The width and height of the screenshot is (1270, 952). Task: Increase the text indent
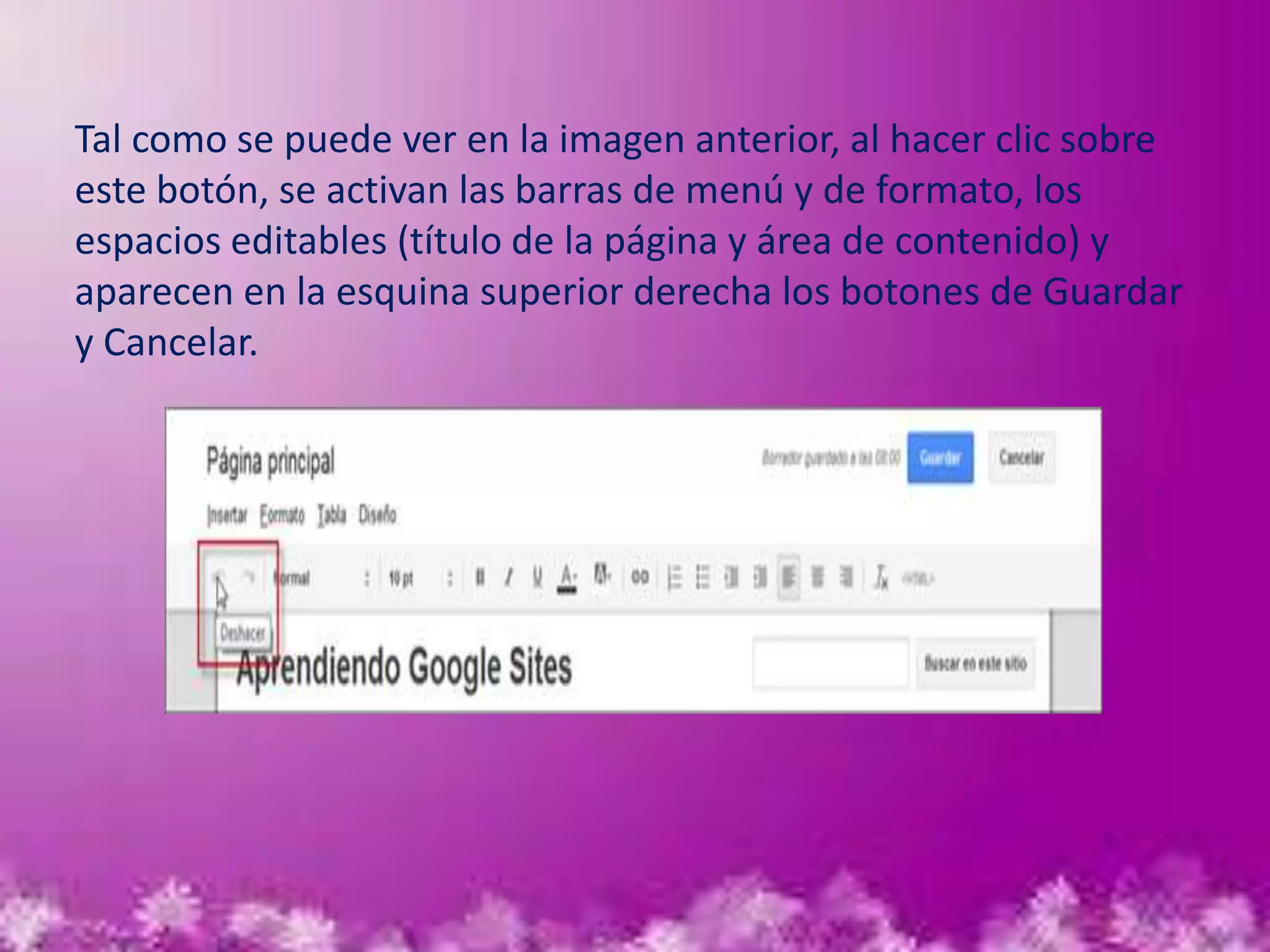(x=760, y=578)
